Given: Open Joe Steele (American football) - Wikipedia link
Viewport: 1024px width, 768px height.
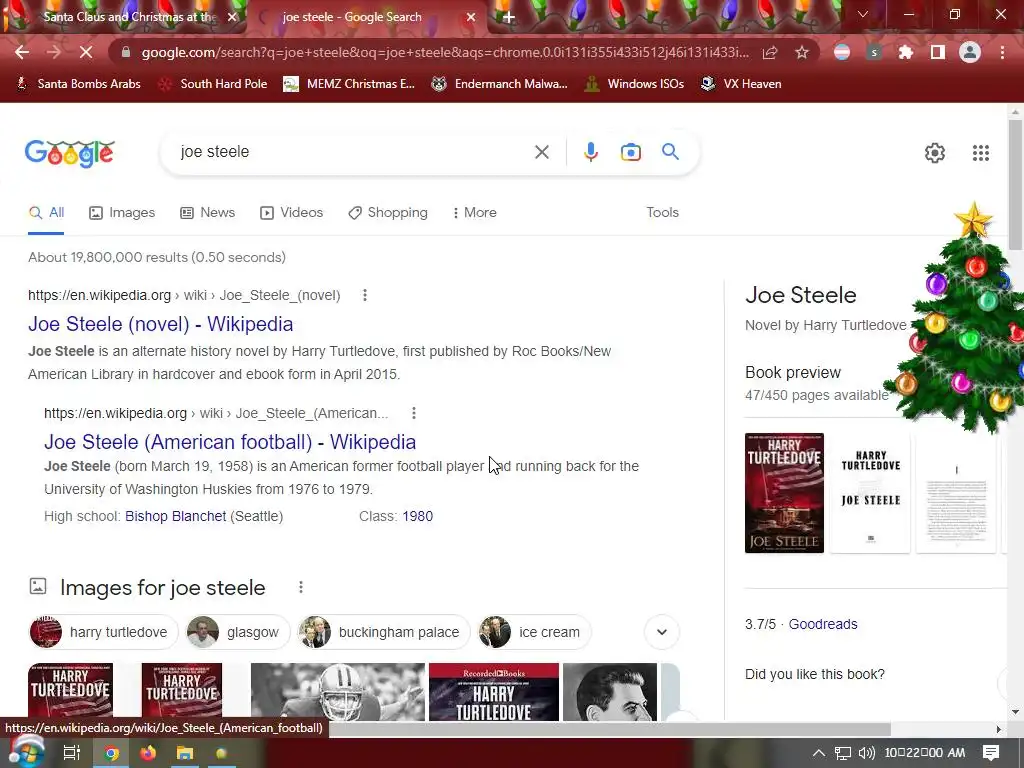Looking at the screenshot, I should click(230, 442).
